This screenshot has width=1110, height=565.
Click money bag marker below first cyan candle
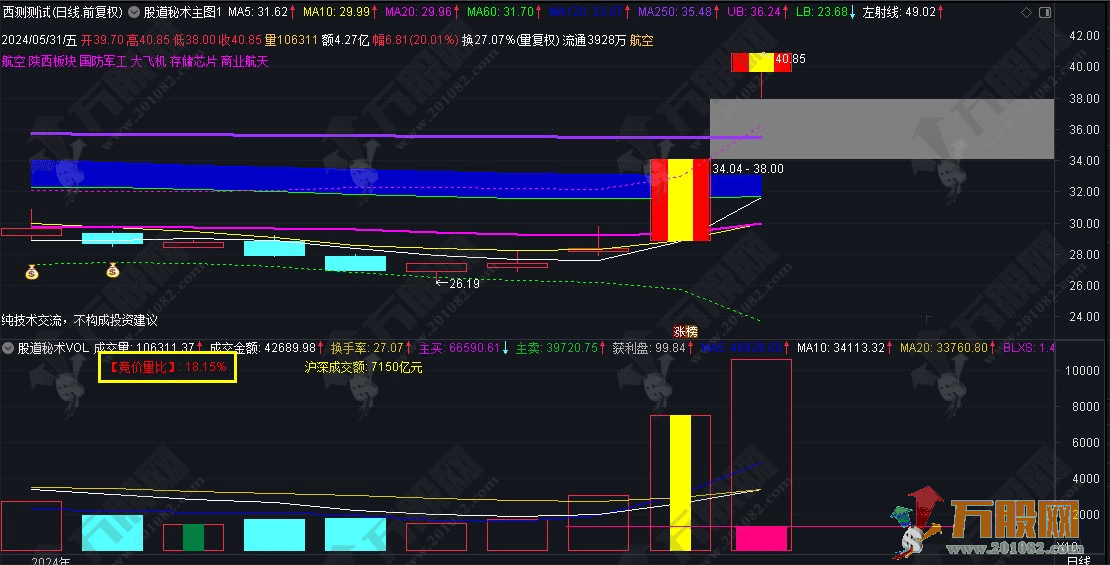pos(113,270)
